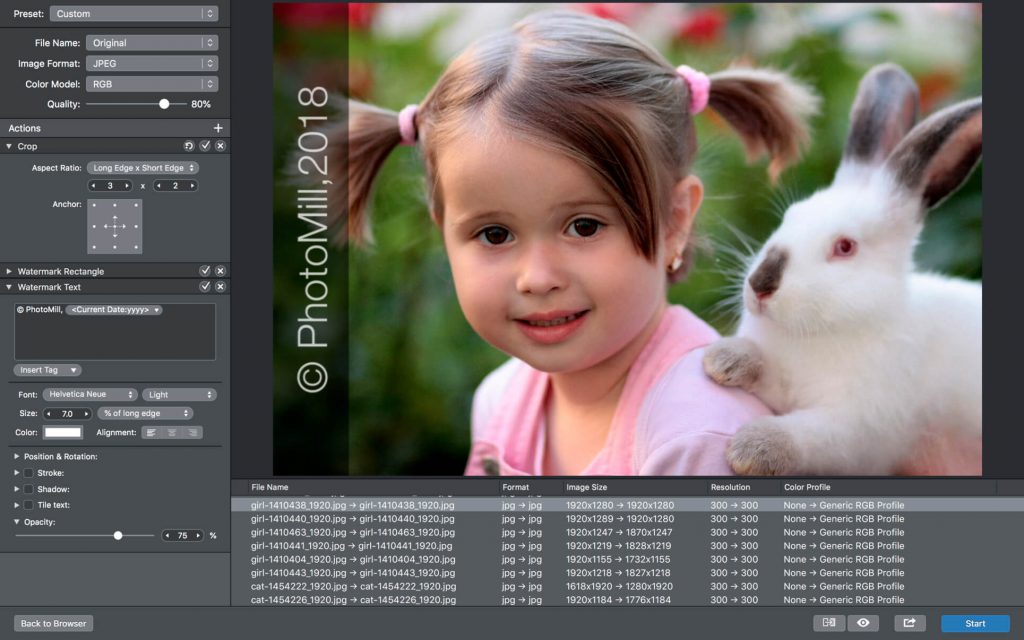Click the reset icon on the Crop action
The height and width of the screenshot is (640, 1024).
(x=190, y=145)
